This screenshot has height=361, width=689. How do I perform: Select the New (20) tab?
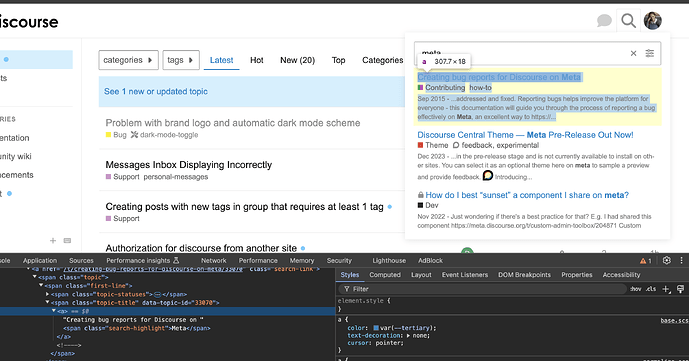[x=297, y=60]
